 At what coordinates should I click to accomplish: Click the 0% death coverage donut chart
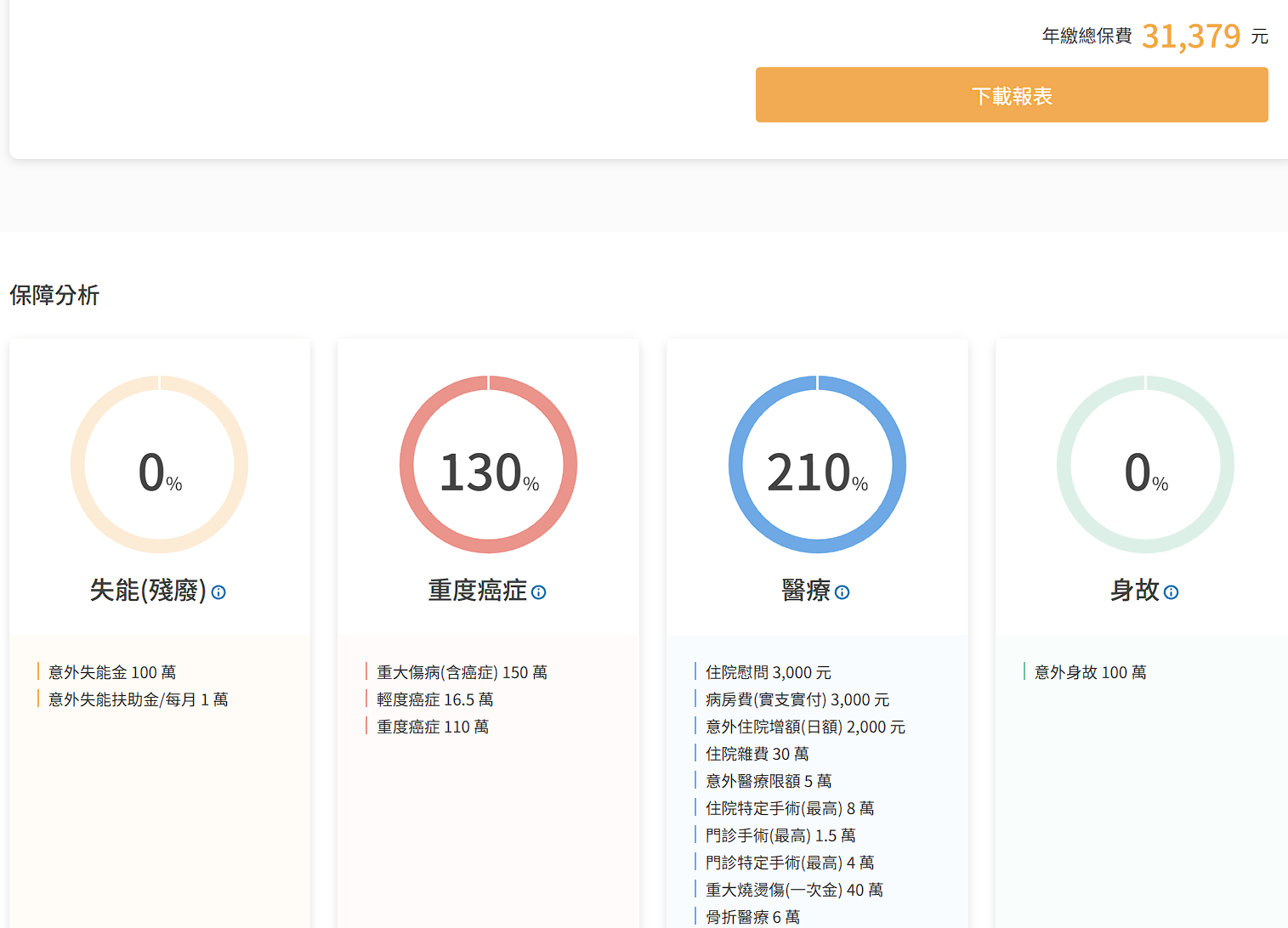1145,465
